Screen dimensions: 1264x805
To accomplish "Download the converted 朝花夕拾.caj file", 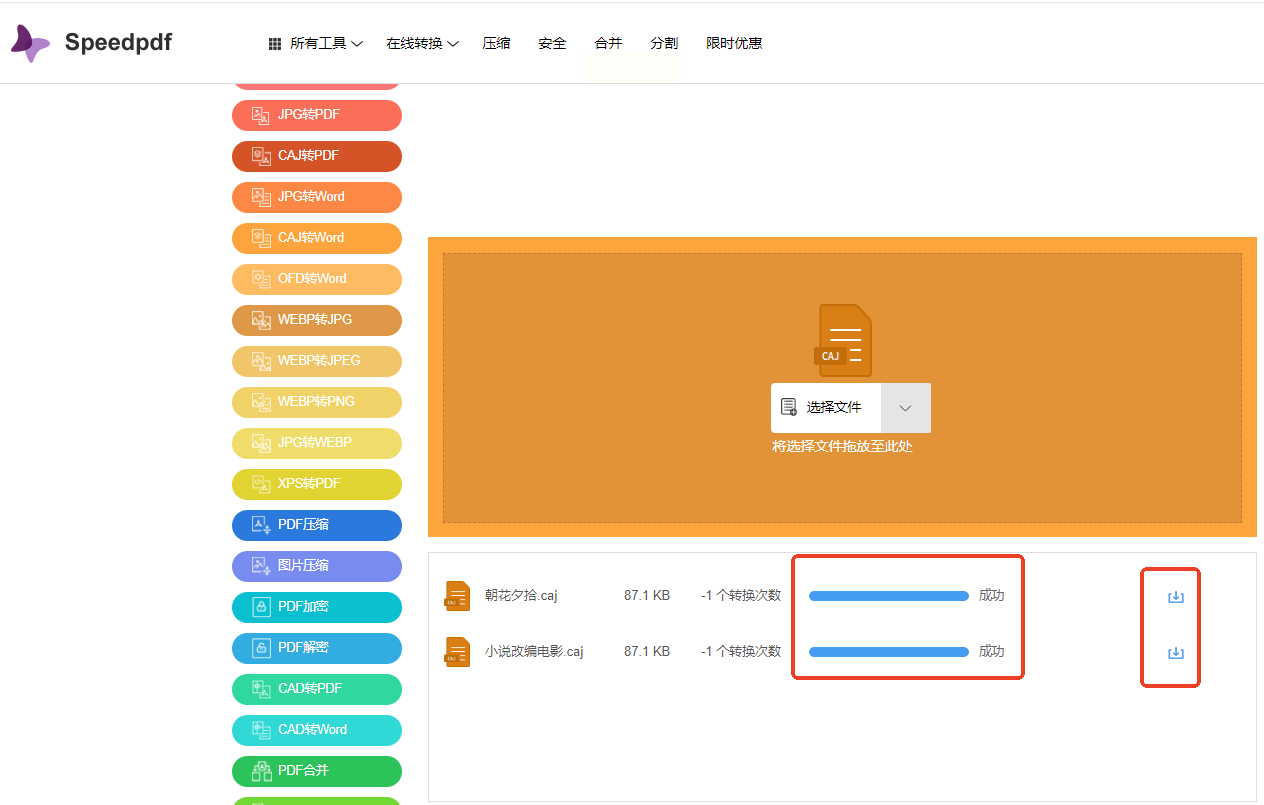I will (x=1176, y=597).
